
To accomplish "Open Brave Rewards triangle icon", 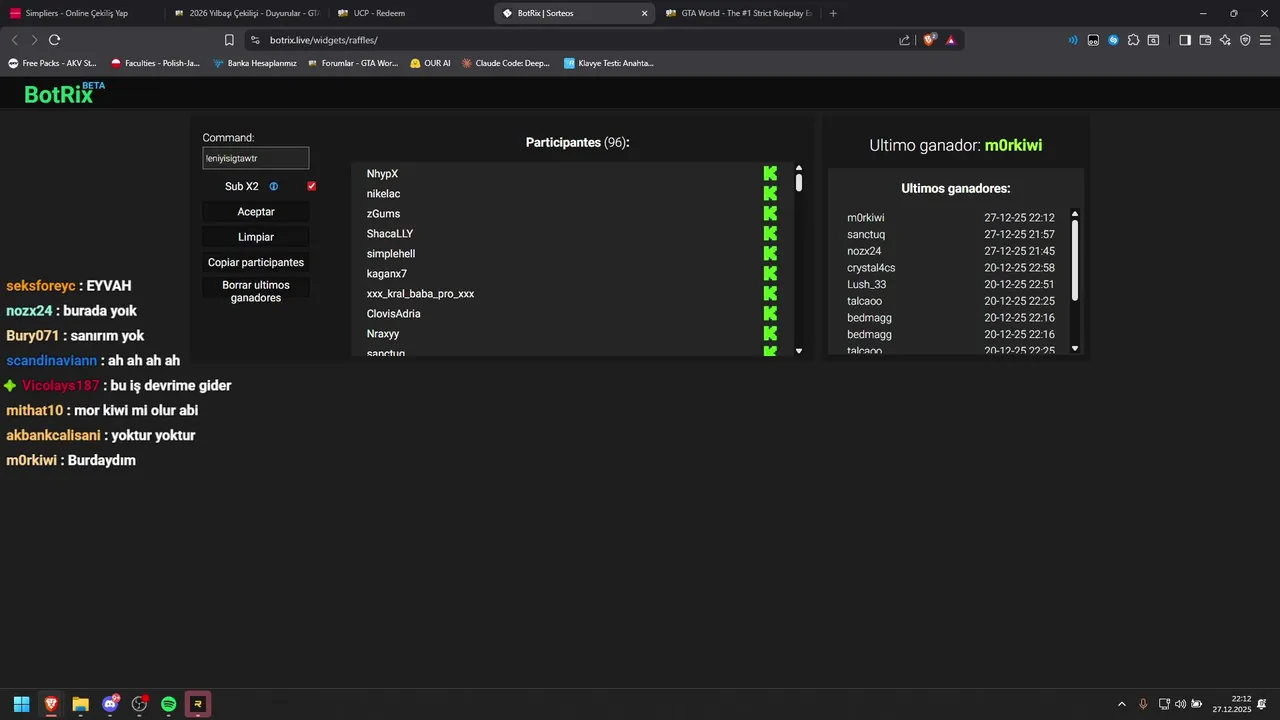I will [x=951, y=40].
